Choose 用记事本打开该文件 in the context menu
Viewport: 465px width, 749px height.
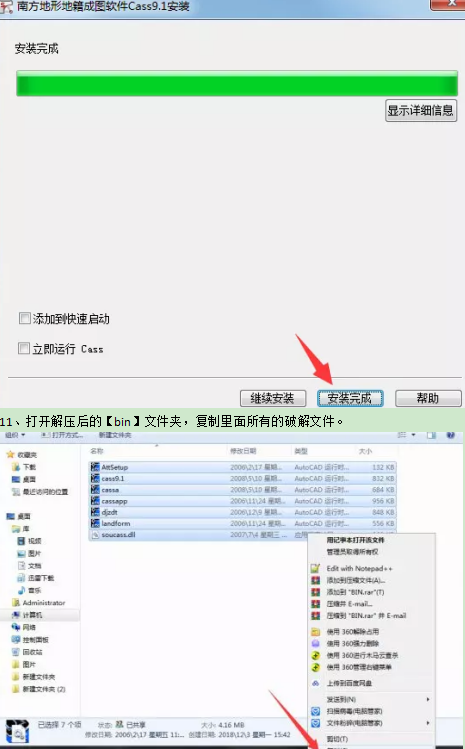(x=355, y=540)
